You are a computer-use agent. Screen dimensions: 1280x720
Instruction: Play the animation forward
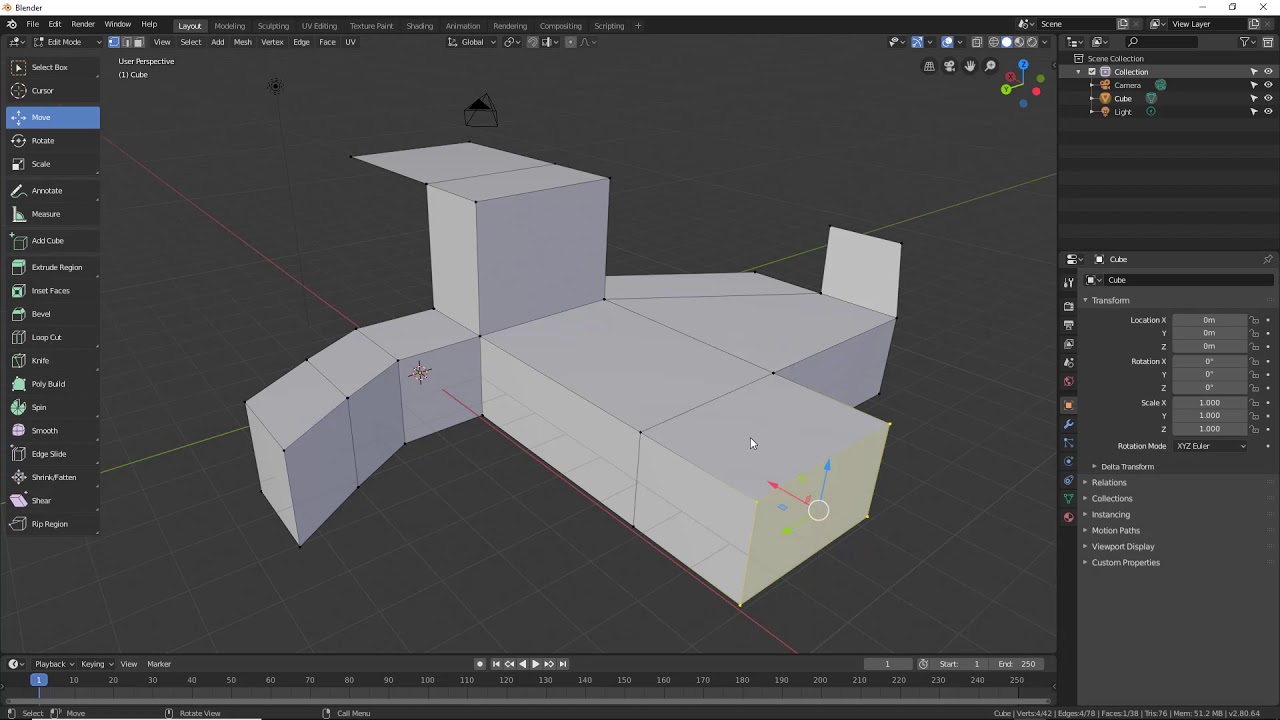[535, 664]
